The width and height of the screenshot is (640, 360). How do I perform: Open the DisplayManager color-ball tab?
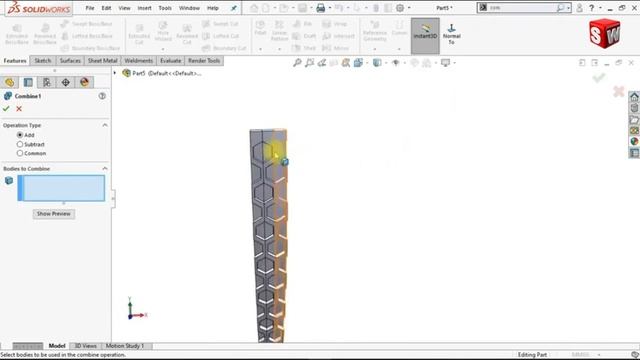[84, 82]
